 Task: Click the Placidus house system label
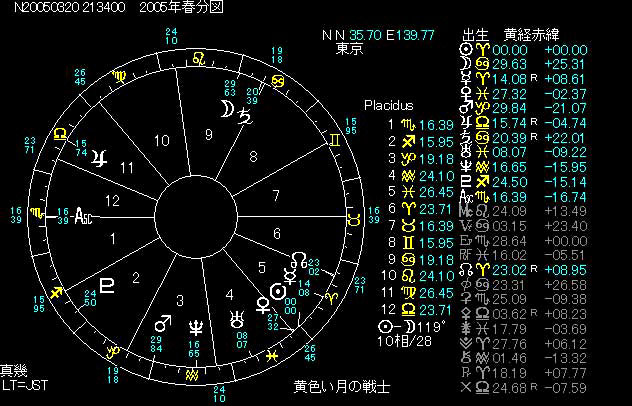[391, 105]
